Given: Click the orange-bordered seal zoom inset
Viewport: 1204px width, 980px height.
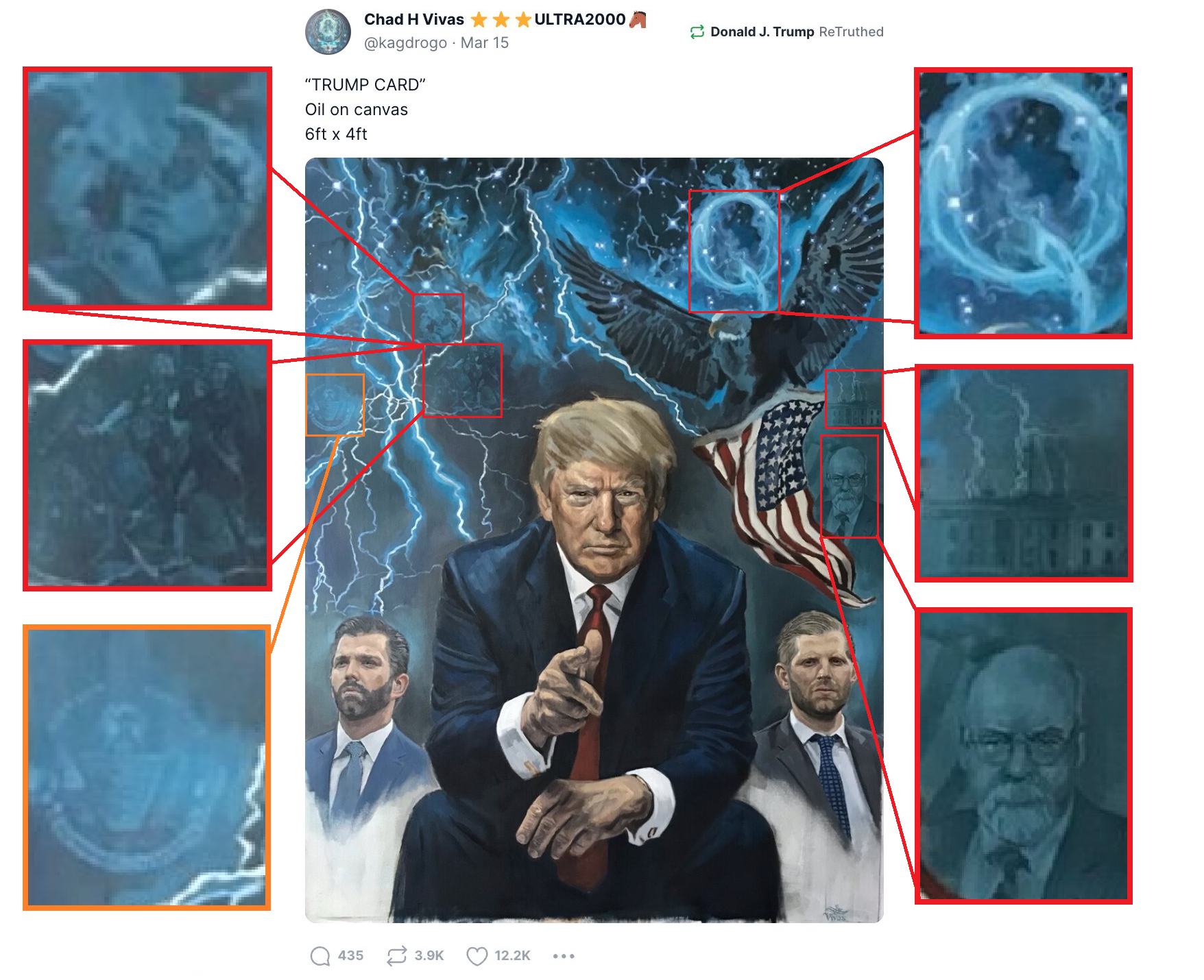Looking at the screenshot, I should (147, 768).
